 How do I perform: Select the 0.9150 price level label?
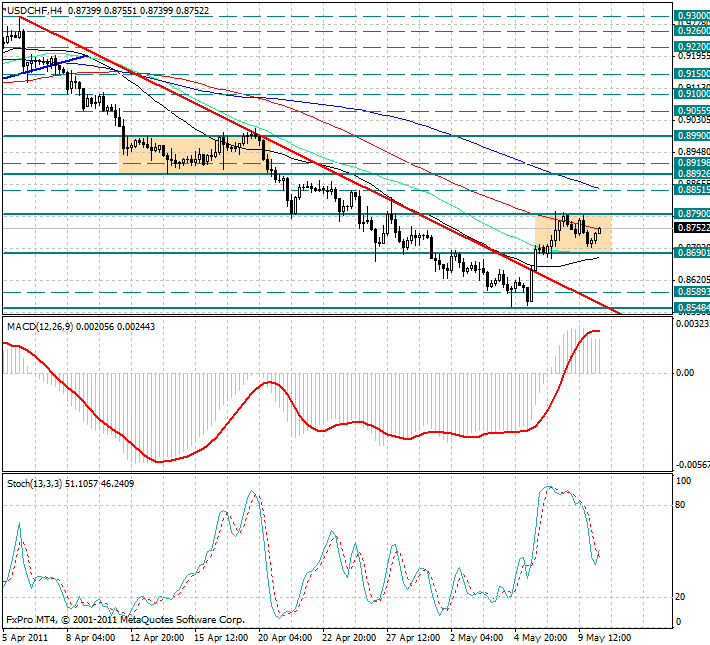692,73
